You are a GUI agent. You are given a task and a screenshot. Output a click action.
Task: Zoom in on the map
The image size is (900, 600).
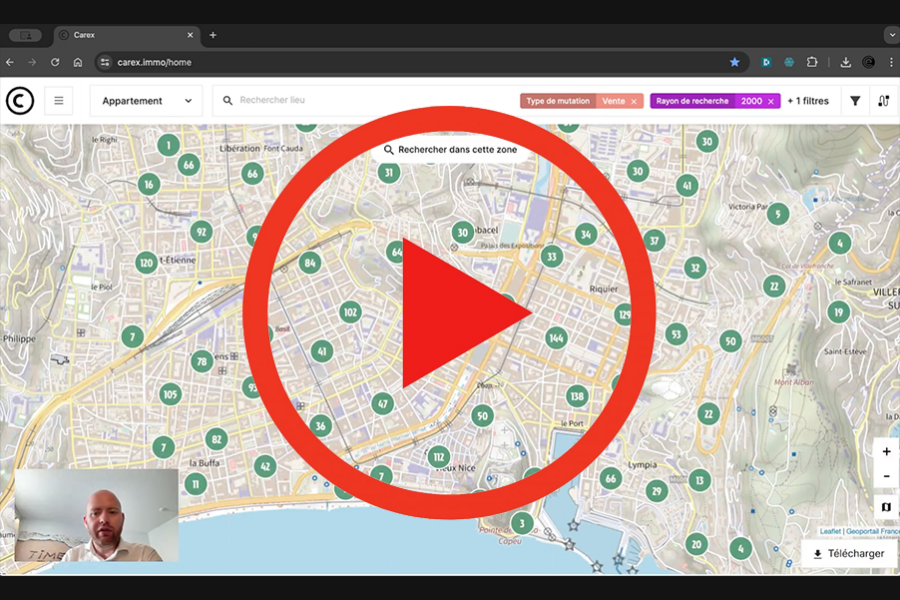[x=886, y=452]
